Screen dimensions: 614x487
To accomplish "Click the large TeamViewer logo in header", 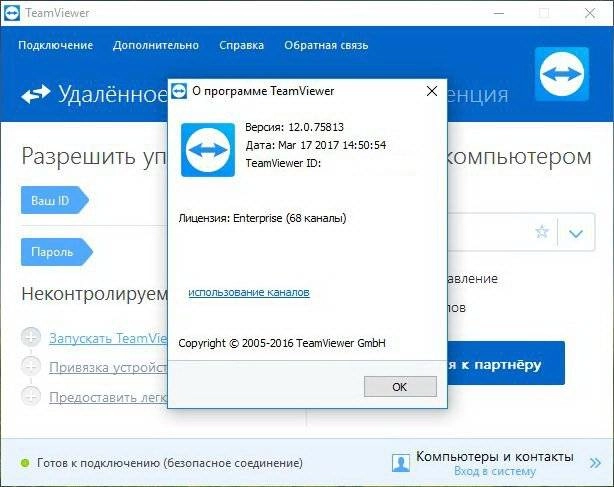I will pos(562,74).
